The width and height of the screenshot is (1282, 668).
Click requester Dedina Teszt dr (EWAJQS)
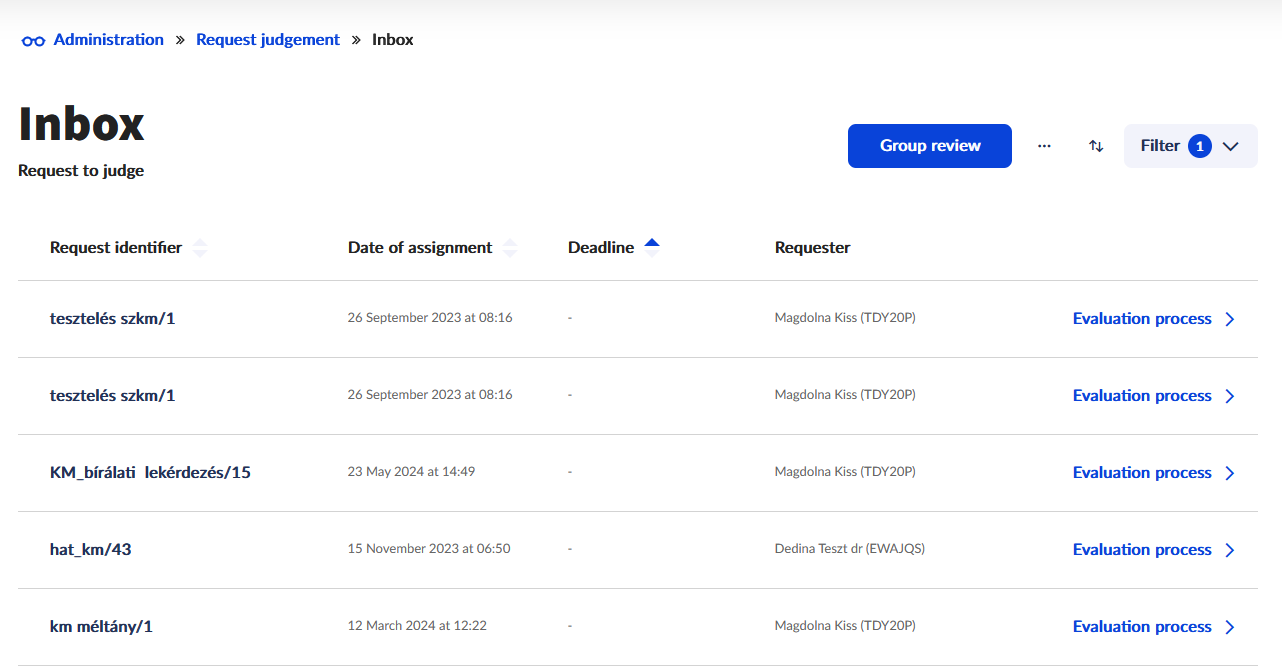(x=850, y=549)
